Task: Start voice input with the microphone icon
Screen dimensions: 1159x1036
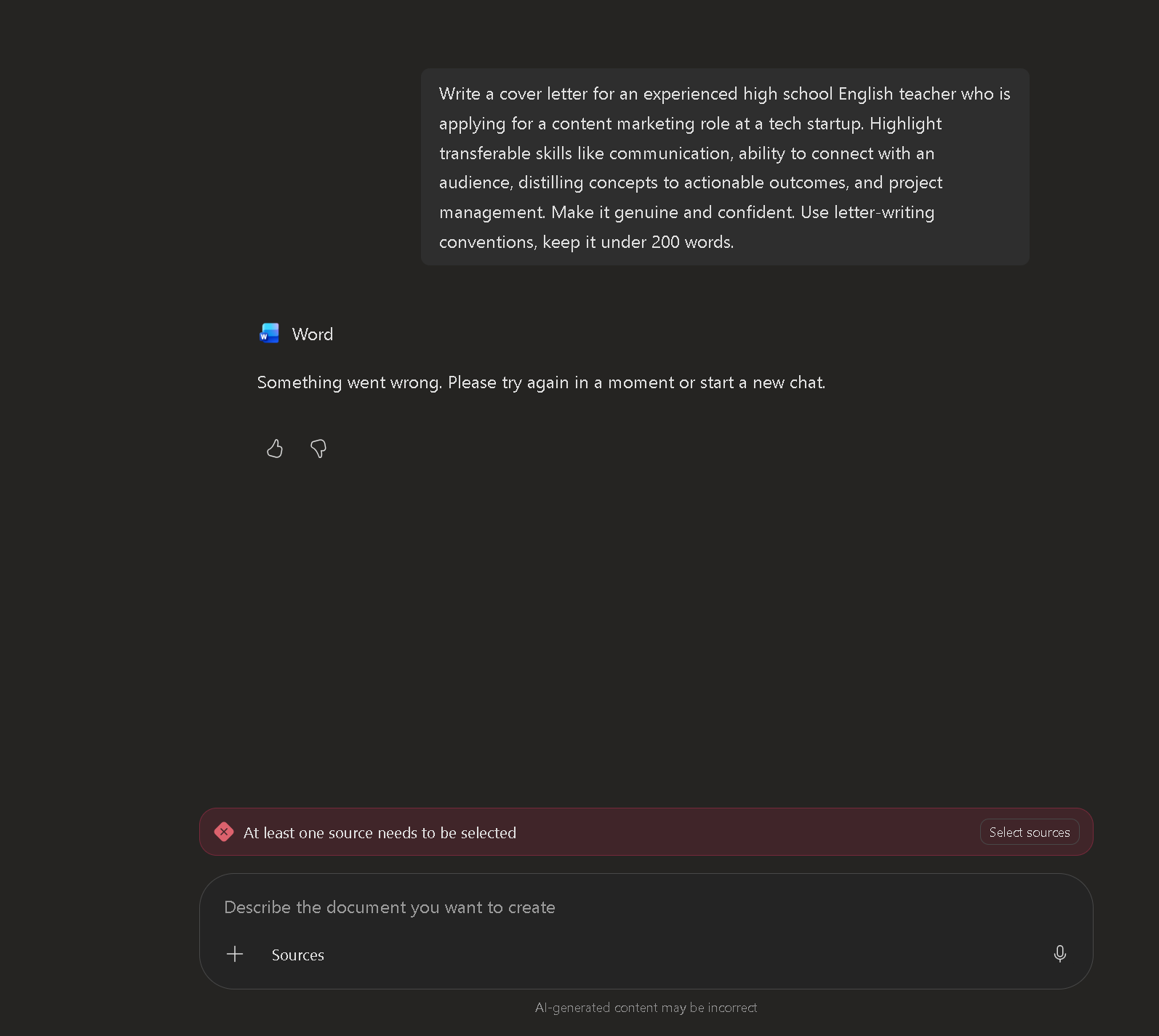Action: 1060,954
